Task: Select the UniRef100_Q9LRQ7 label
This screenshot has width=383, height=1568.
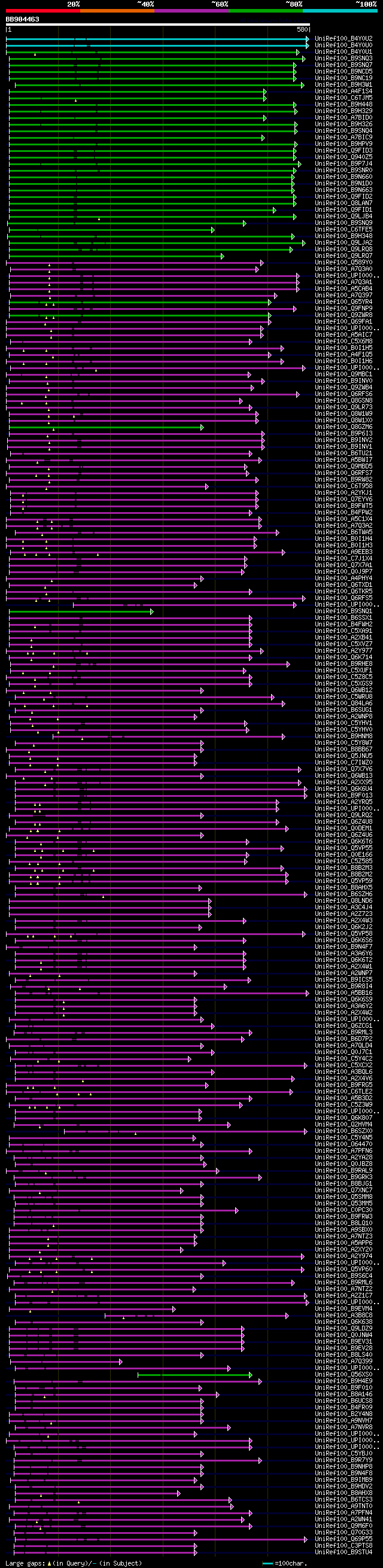Action: coord(344,255)
